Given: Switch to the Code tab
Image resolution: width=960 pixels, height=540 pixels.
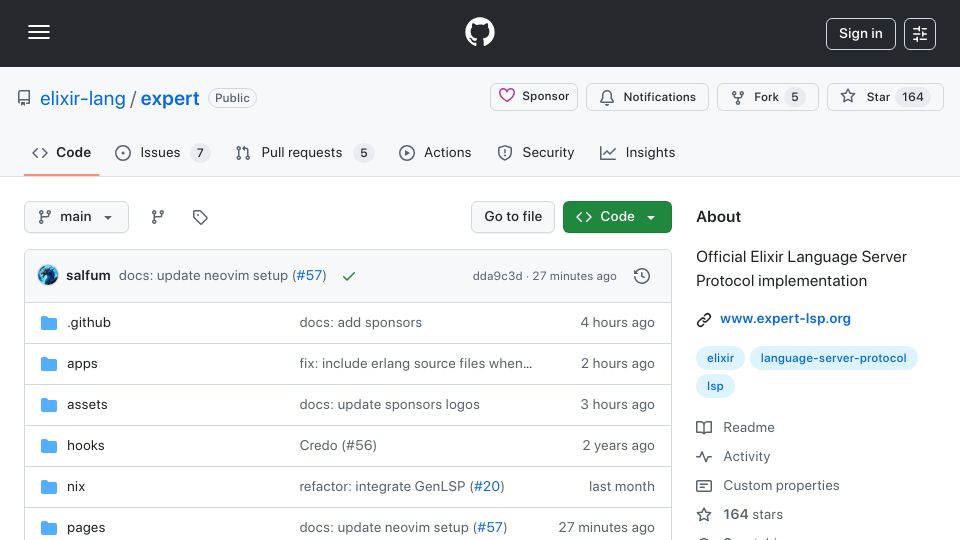Looking at the screenshot, I should (x=61, y=152).
